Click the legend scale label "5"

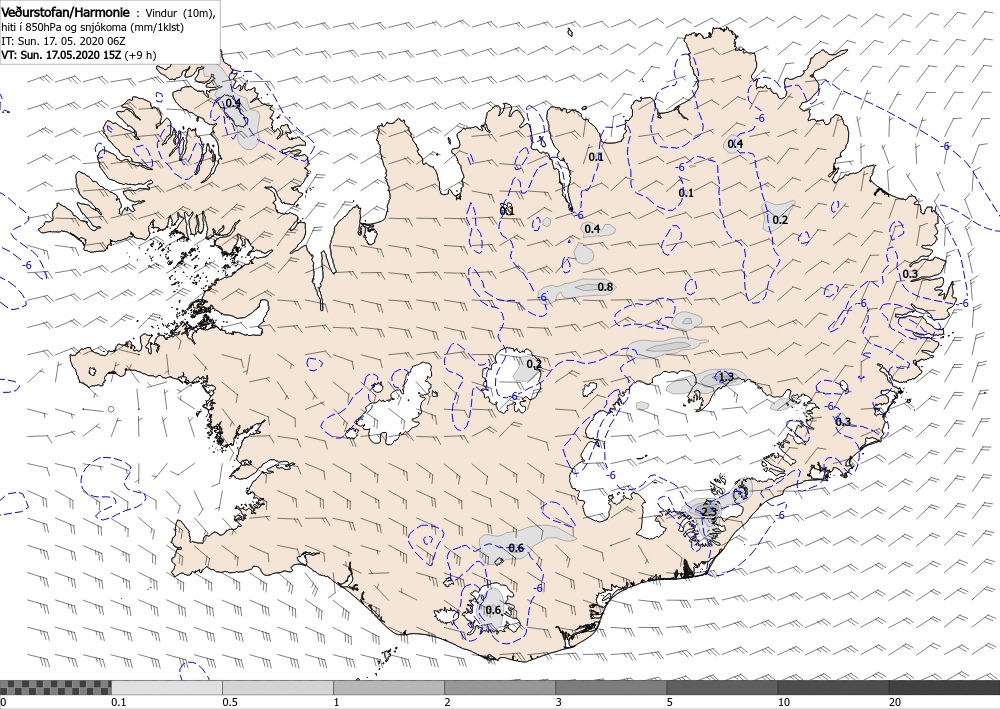(x=670, y=703)
